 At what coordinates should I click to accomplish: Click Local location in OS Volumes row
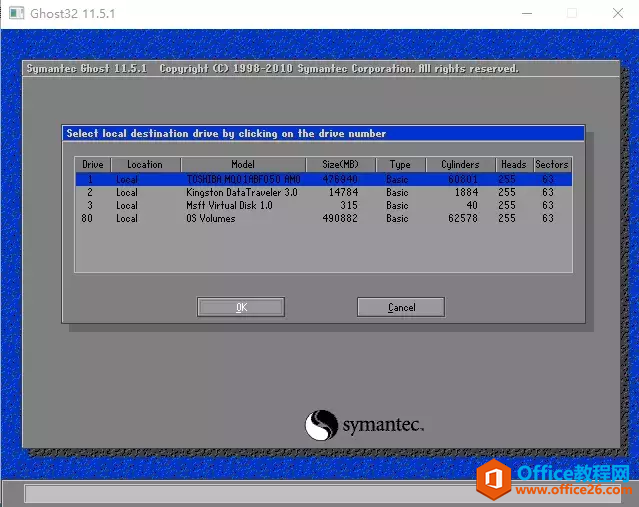click(x=127, y=218)
